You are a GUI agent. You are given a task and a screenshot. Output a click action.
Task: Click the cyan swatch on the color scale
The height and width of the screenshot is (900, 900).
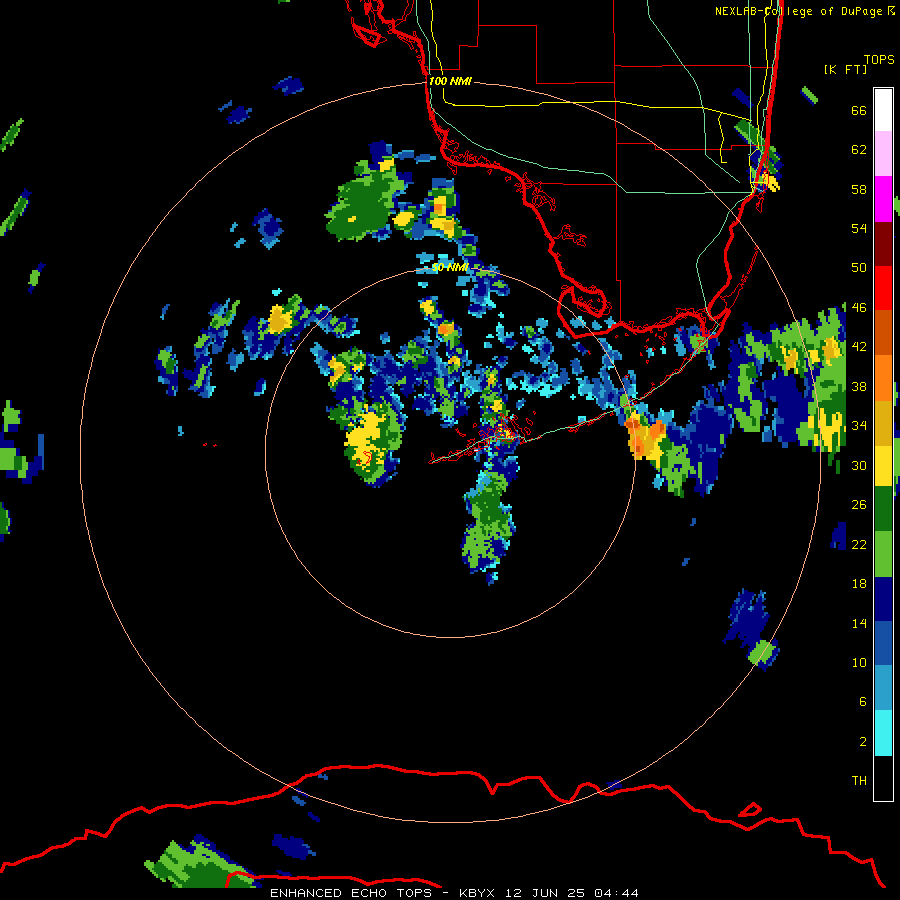(x=883, y=733)
